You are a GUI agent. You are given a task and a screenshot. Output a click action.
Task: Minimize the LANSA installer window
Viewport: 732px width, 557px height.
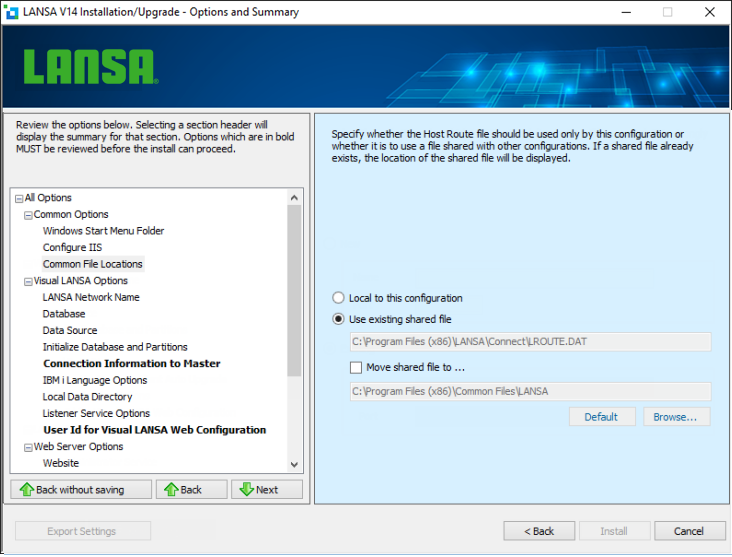coord(626,12)
